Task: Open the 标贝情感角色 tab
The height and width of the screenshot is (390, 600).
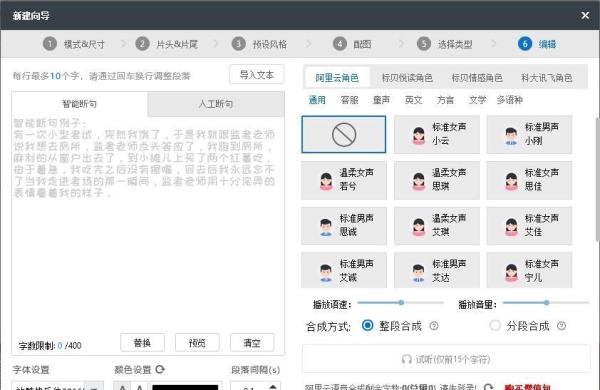Action: click(x=477, y=78)
